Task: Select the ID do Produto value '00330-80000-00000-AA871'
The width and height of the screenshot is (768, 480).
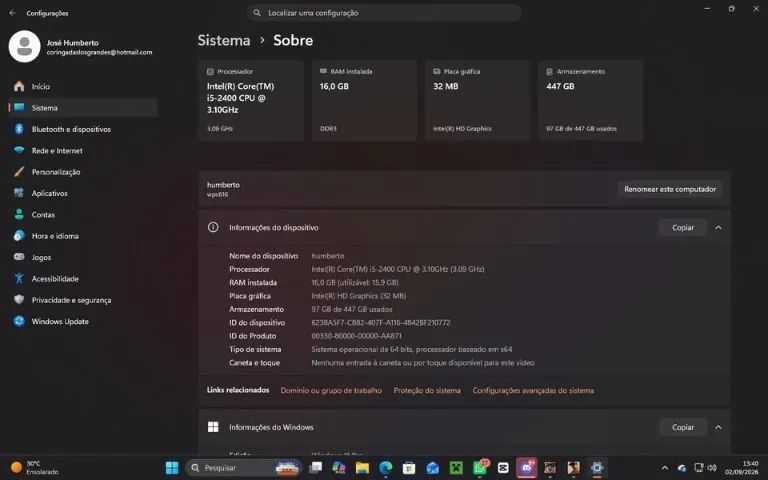Action: tap(357, 336)
